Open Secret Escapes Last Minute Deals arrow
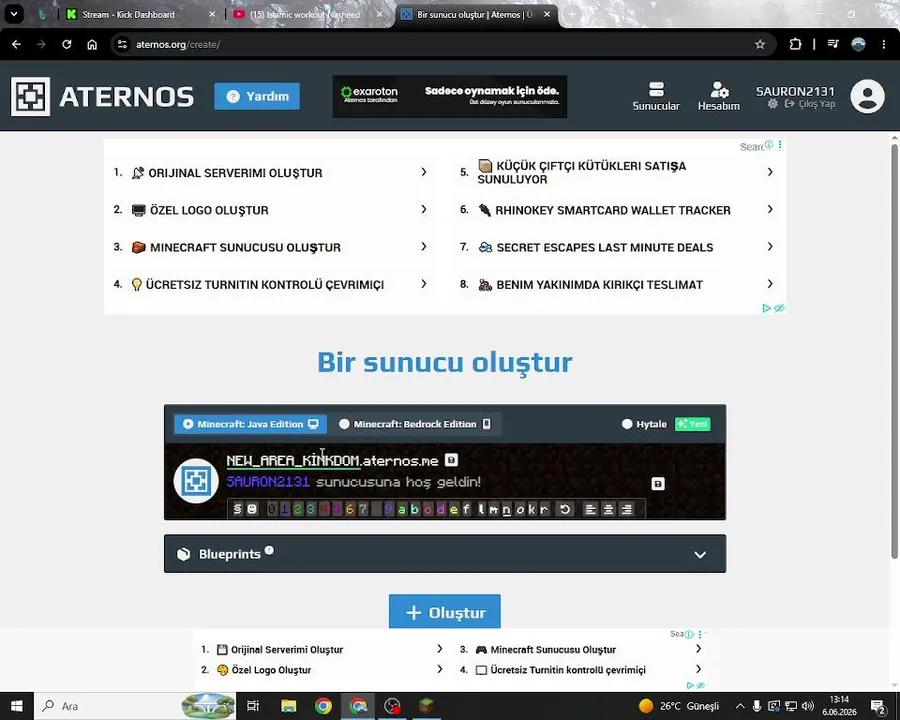Screen dimensions: 900x720 click(x=770, y=246)
